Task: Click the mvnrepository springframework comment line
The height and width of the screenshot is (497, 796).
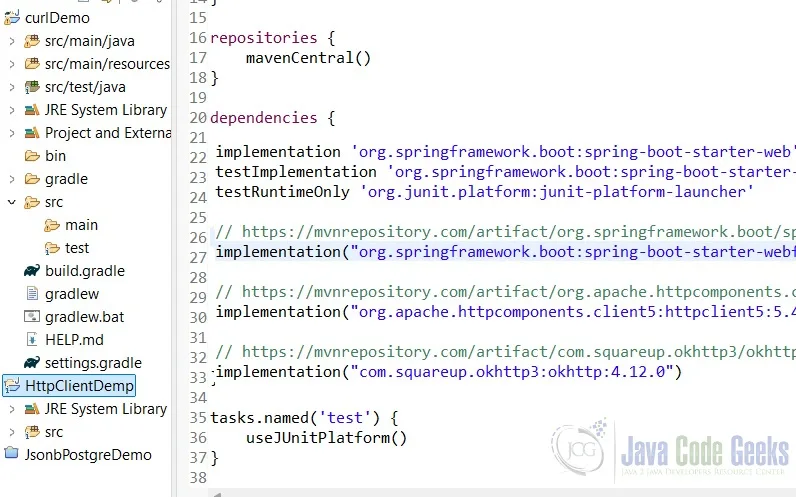Action: [x=505, y=232]
